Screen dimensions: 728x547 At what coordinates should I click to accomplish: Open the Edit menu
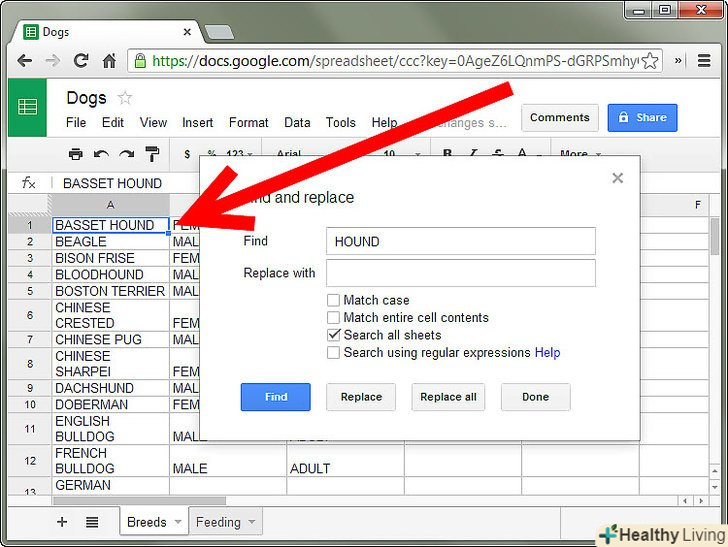click(x=113, y=123)
